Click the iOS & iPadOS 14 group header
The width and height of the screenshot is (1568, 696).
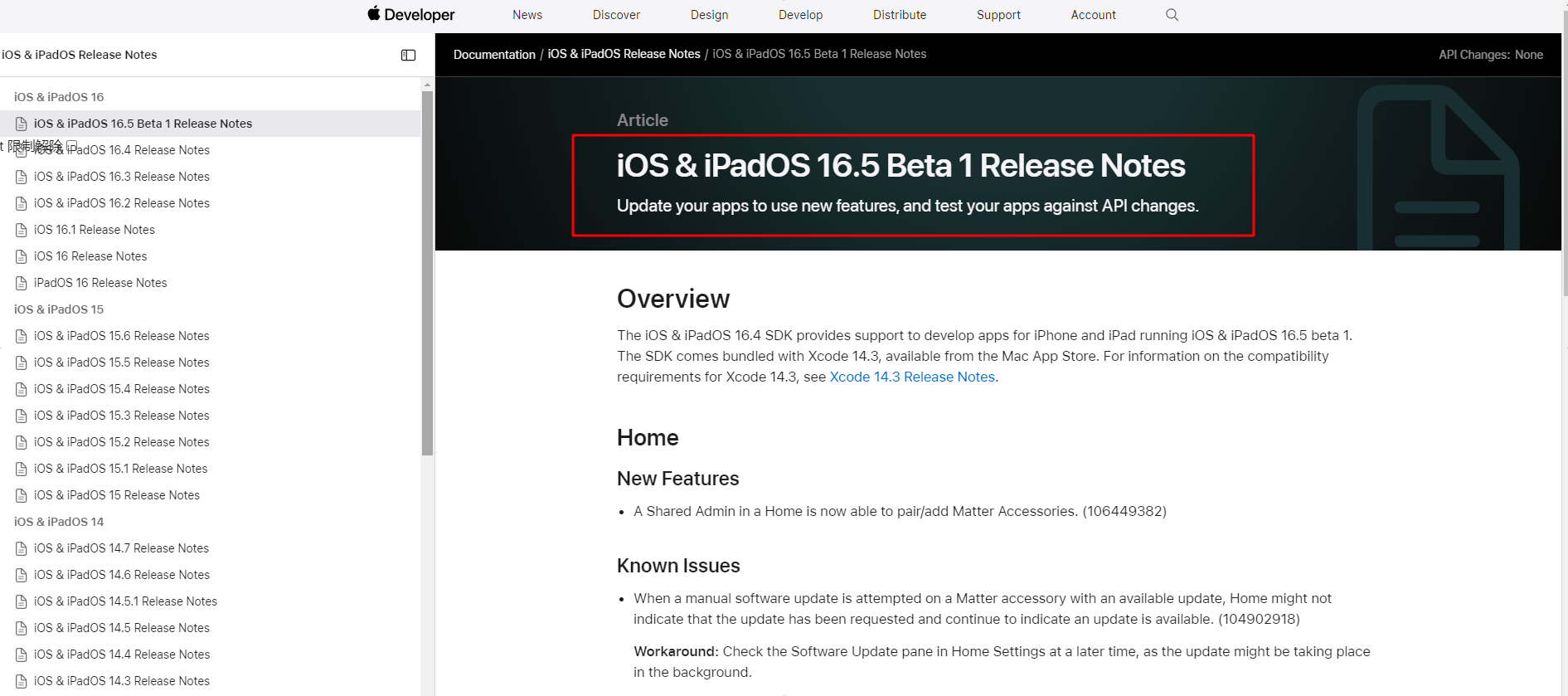point(59,522)
